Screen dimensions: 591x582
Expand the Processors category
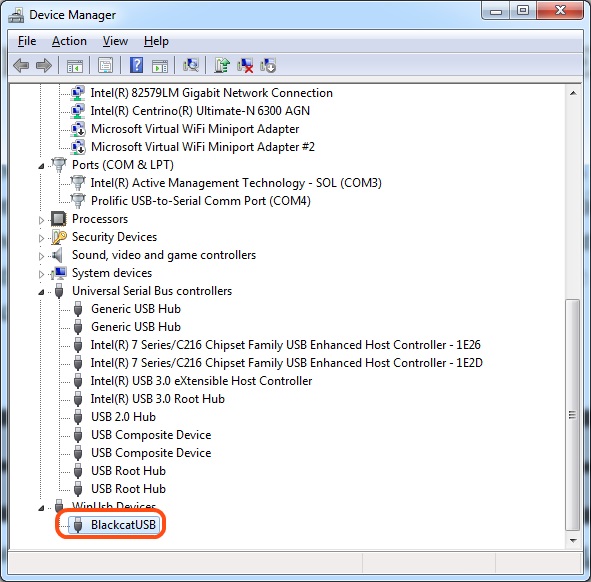pyautogui.click(x=41, y=220)
